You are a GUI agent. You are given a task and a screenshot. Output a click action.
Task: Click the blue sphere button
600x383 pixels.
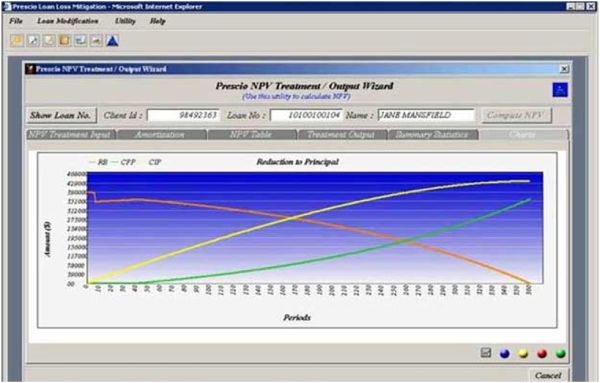pyautogui.click(x=505, y=354)
